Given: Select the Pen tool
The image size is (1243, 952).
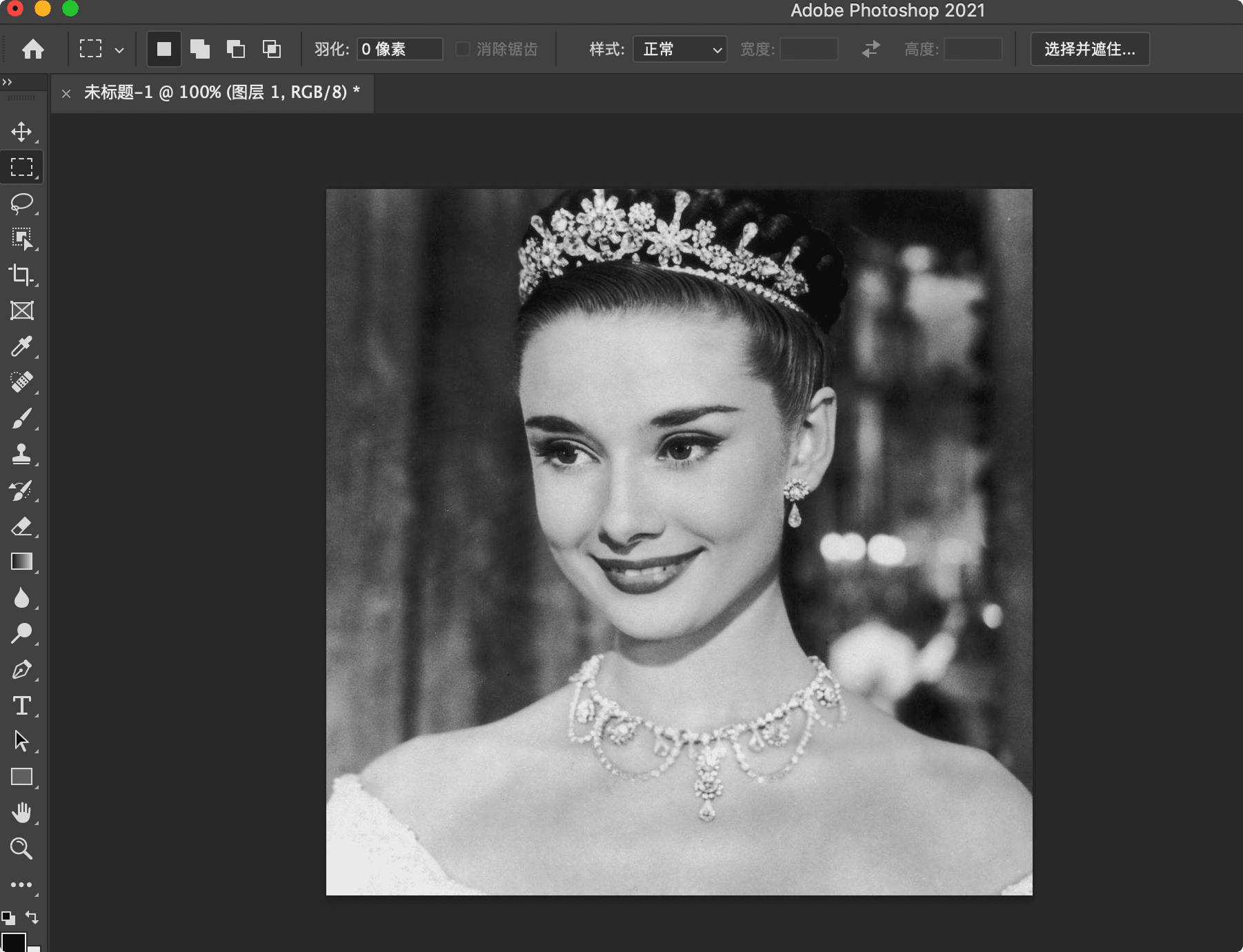Looking at the screenshot, I should (21, 669).
